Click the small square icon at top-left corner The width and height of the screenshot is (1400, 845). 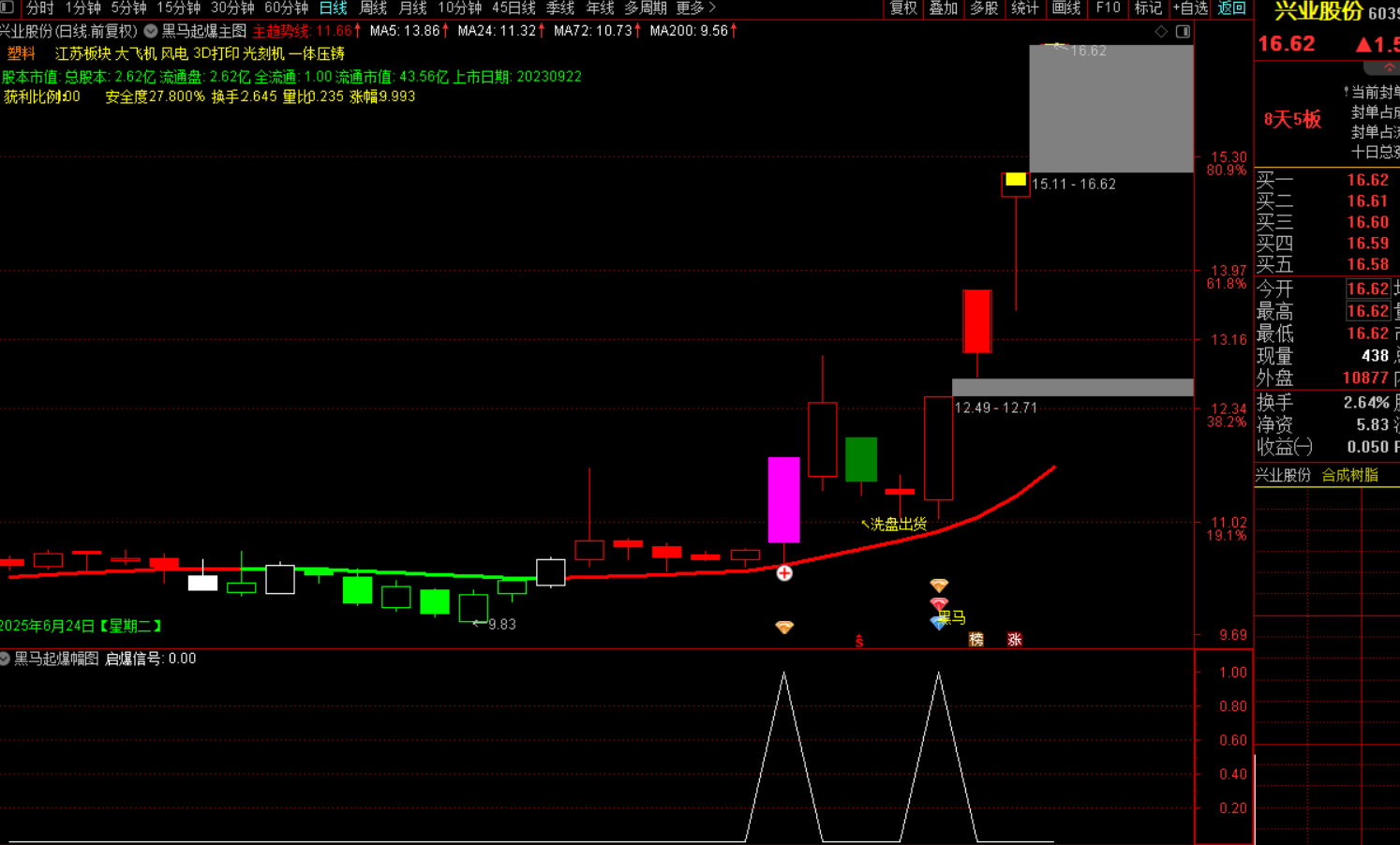click(7, 7)
